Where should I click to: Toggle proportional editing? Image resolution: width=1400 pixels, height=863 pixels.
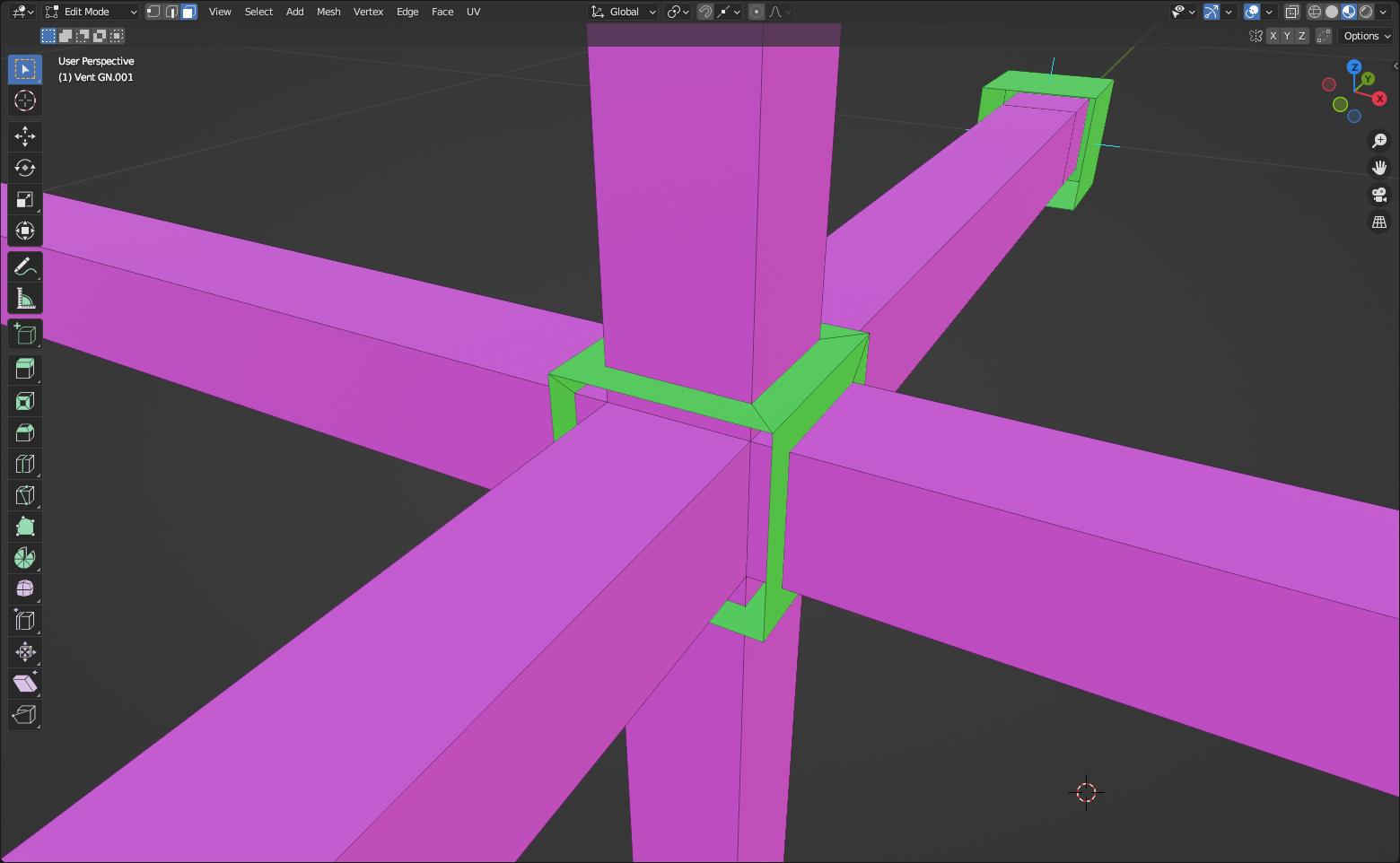tap(757, 12)
